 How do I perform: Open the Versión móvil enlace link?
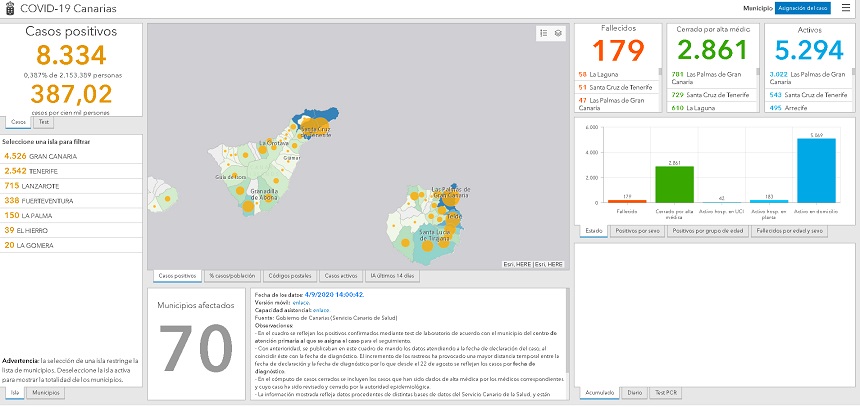coord(299,303)
